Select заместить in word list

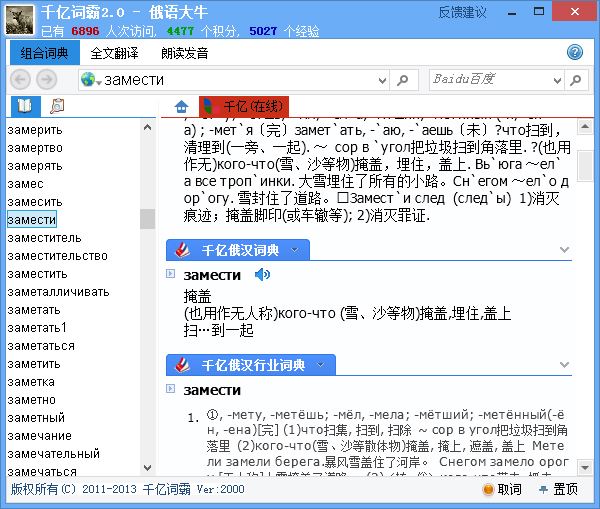(38, 274)
